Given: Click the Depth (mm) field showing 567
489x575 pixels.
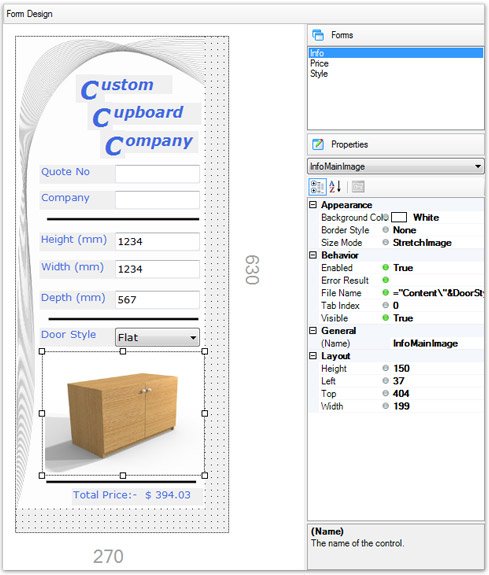Looking at the screenshot, I should click(157, 300).
